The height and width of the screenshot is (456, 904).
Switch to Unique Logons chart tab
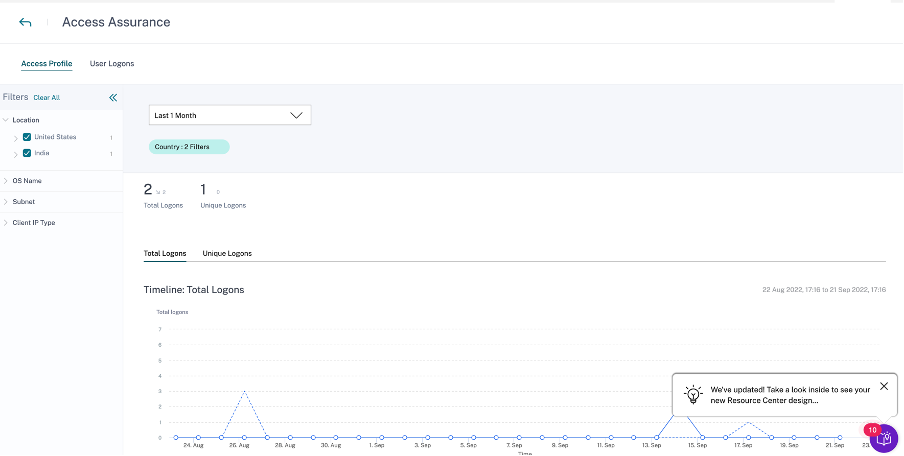(x=227, y=254)
